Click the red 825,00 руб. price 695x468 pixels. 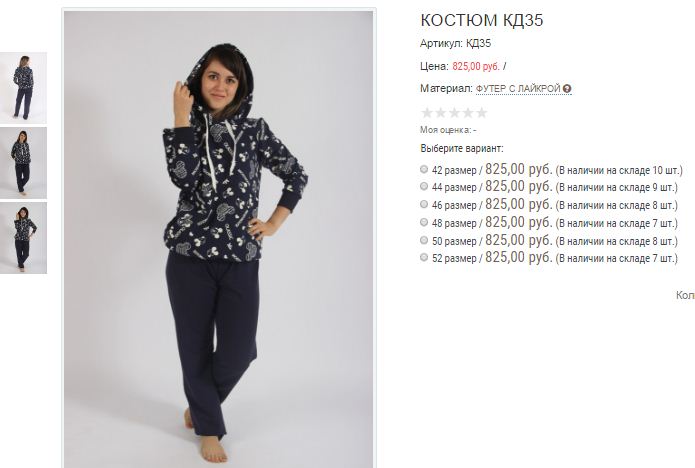point(476,66)
